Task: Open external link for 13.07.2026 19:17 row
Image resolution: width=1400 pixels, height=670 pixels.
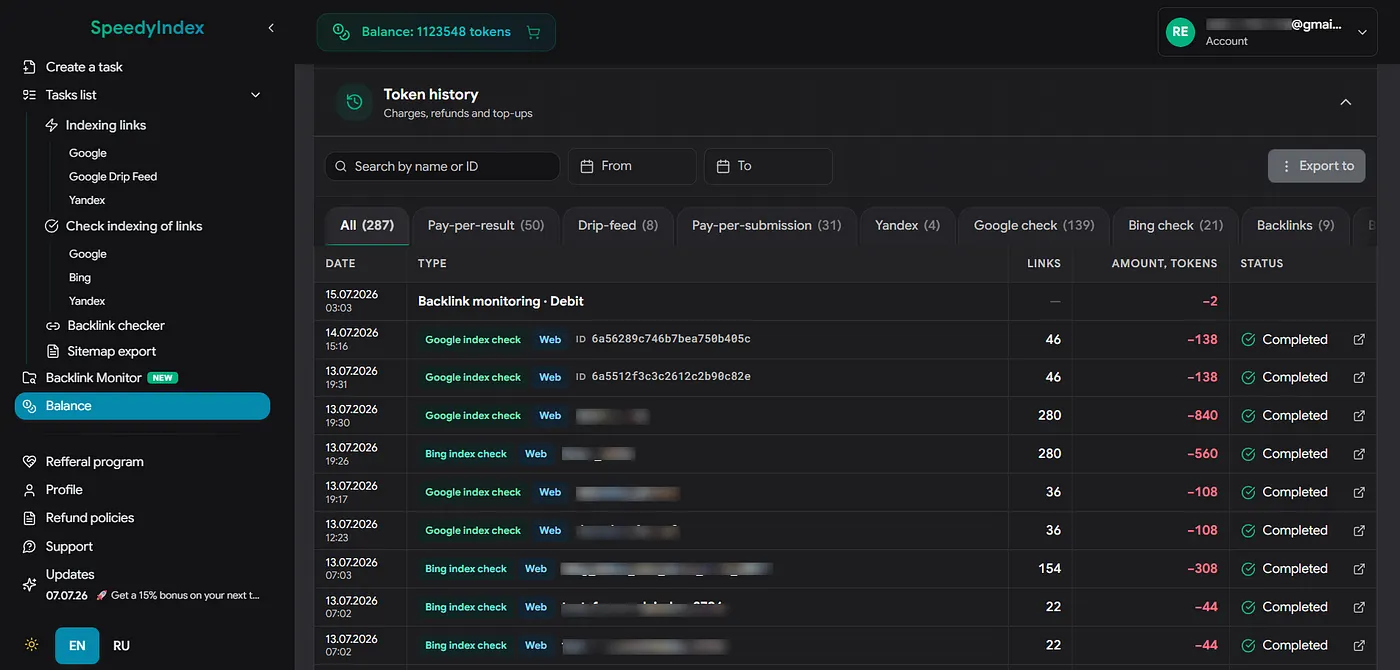Action: pos(1359,492)
